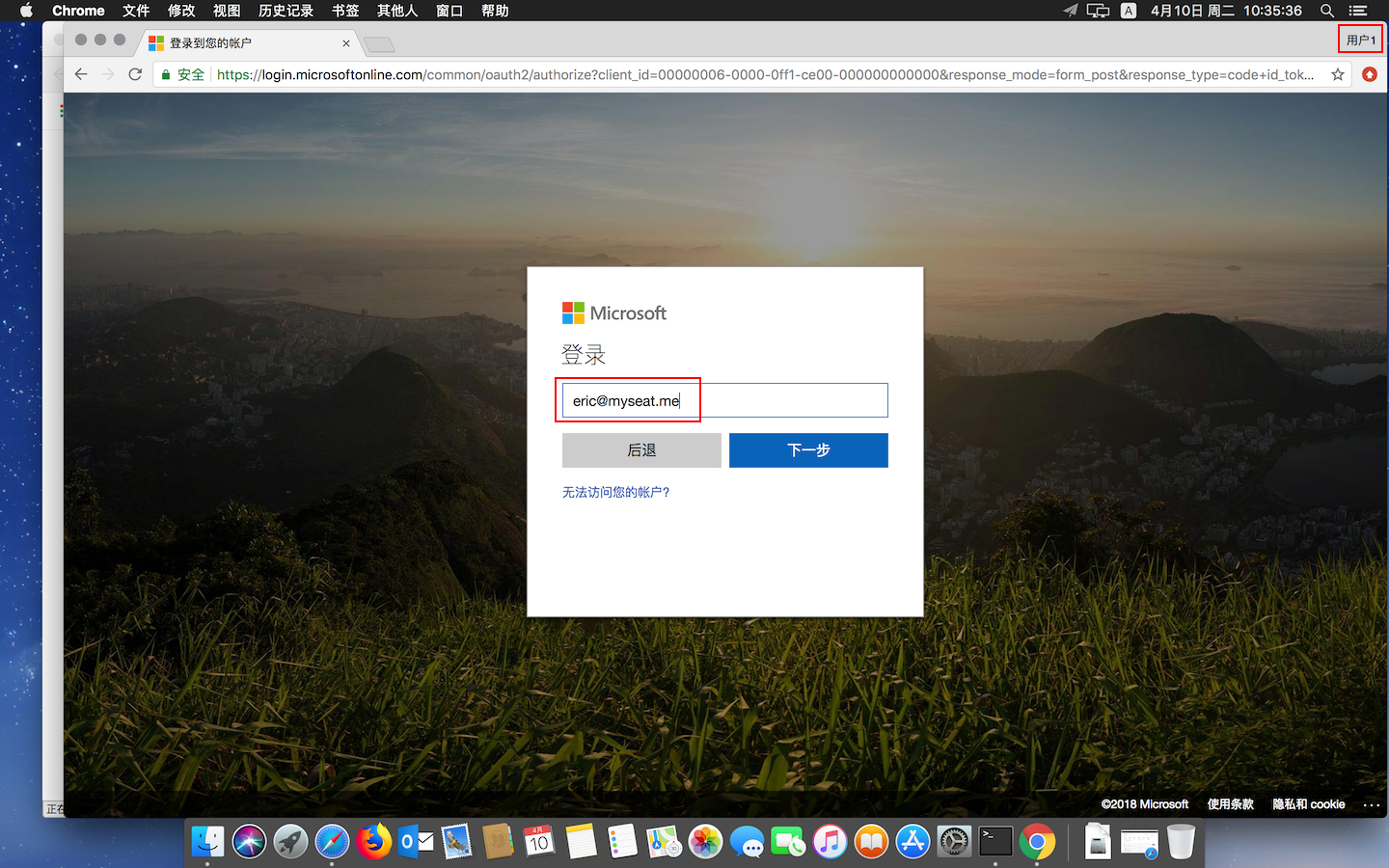The width and height of the screenshot is (1389, 868).
Task: Click the input source A icon
Action: point(1129,11)
